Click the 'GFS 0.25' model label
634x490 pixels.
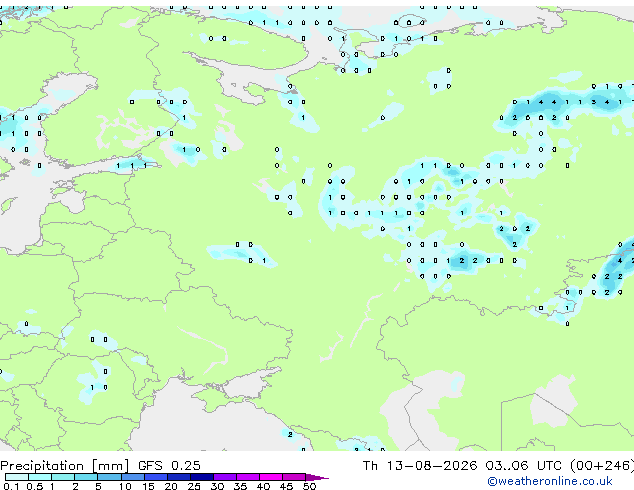[x=169, y=465]
